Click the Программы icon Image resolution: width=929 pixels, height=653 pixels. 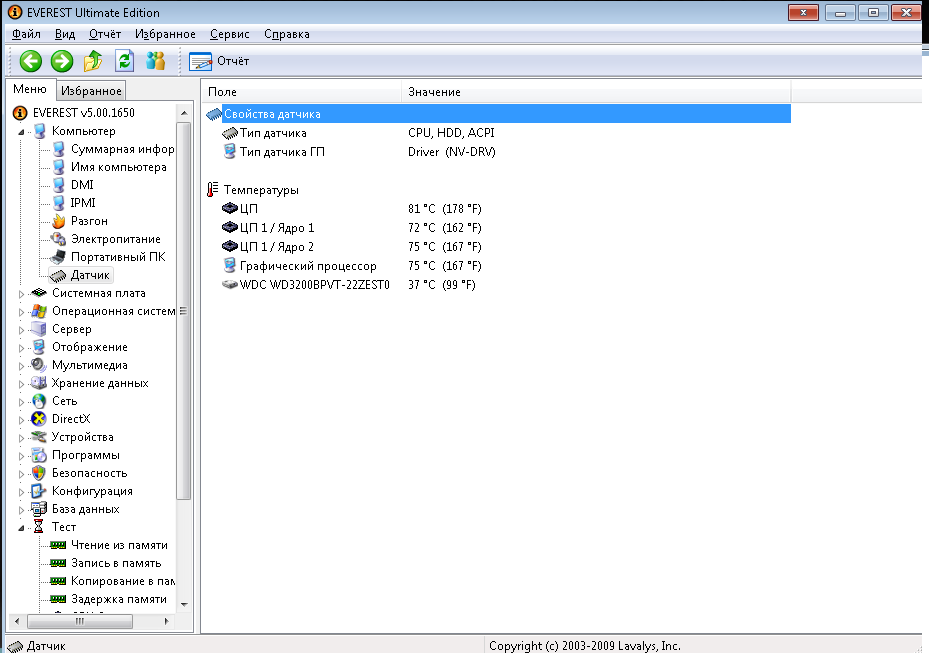tap(39, 455)
